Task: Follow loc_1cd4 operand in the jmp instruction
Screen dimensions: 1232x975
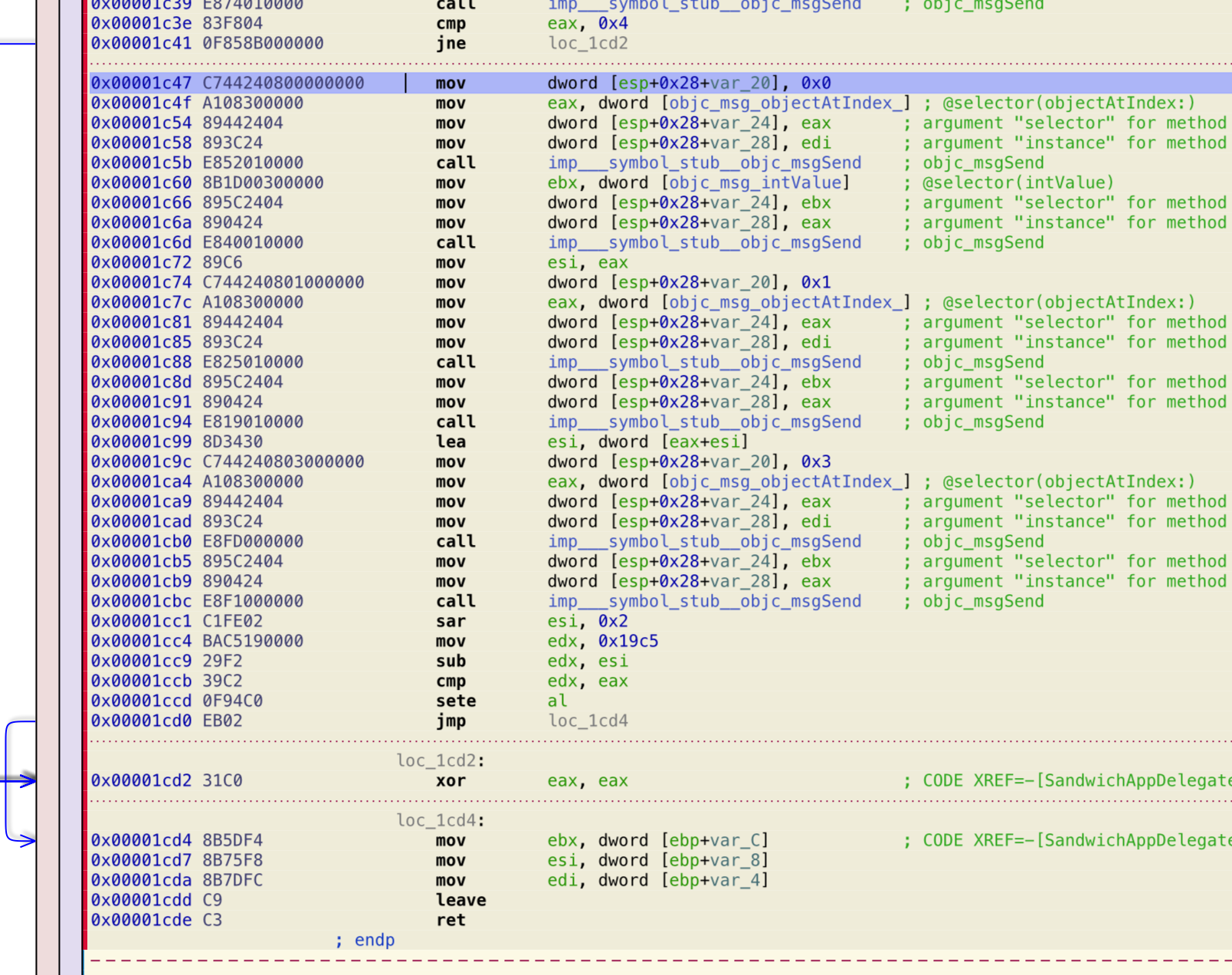Action: click(x=588, y=721)
